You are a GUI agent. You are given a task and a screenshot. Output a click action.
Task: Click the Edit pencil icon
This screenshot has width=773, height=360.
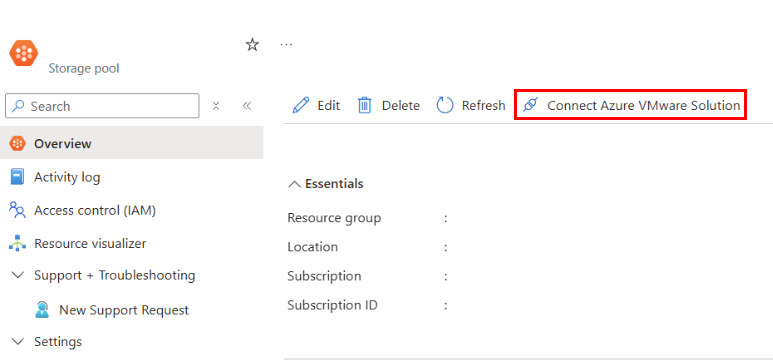(x=301, y=106)
